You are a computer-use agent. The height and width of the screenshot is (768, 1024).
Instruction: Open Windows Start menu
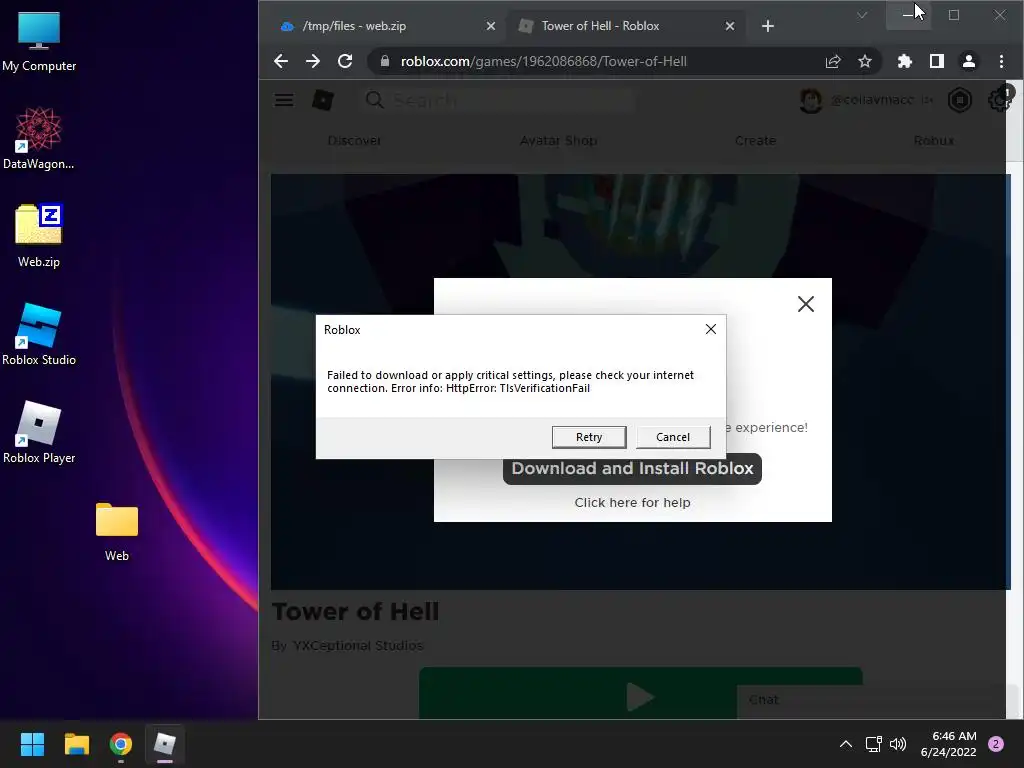(x=32, y=744)
